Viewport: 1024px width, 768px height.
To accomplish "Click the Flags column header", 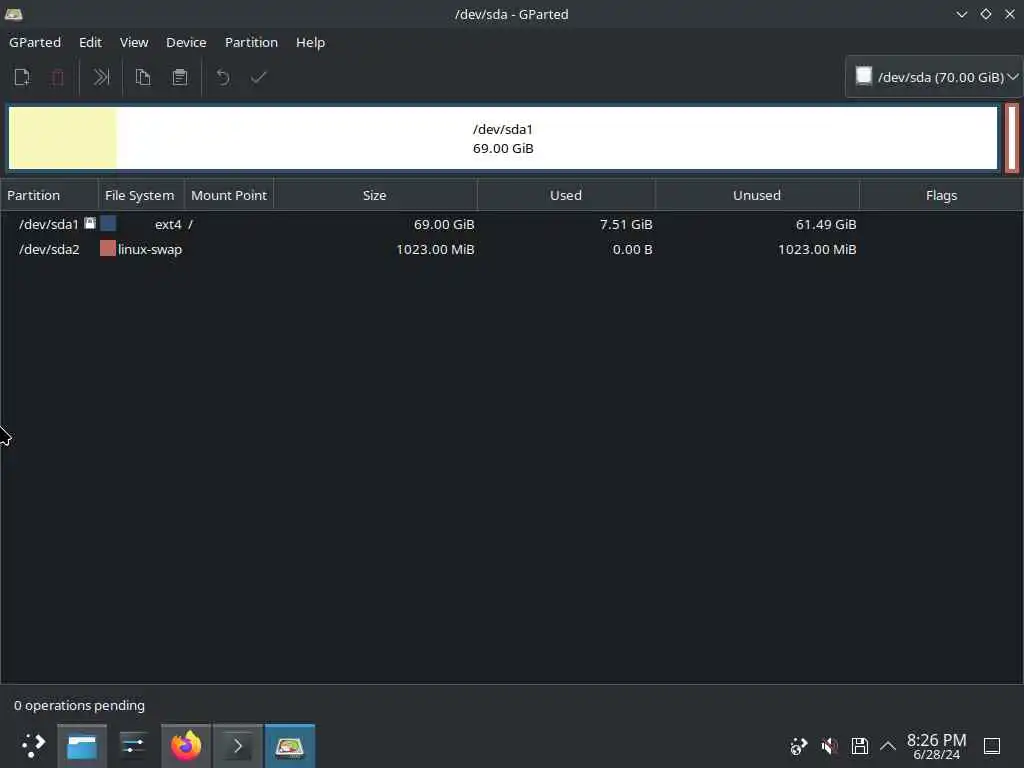I will click(x=941, y=195).
